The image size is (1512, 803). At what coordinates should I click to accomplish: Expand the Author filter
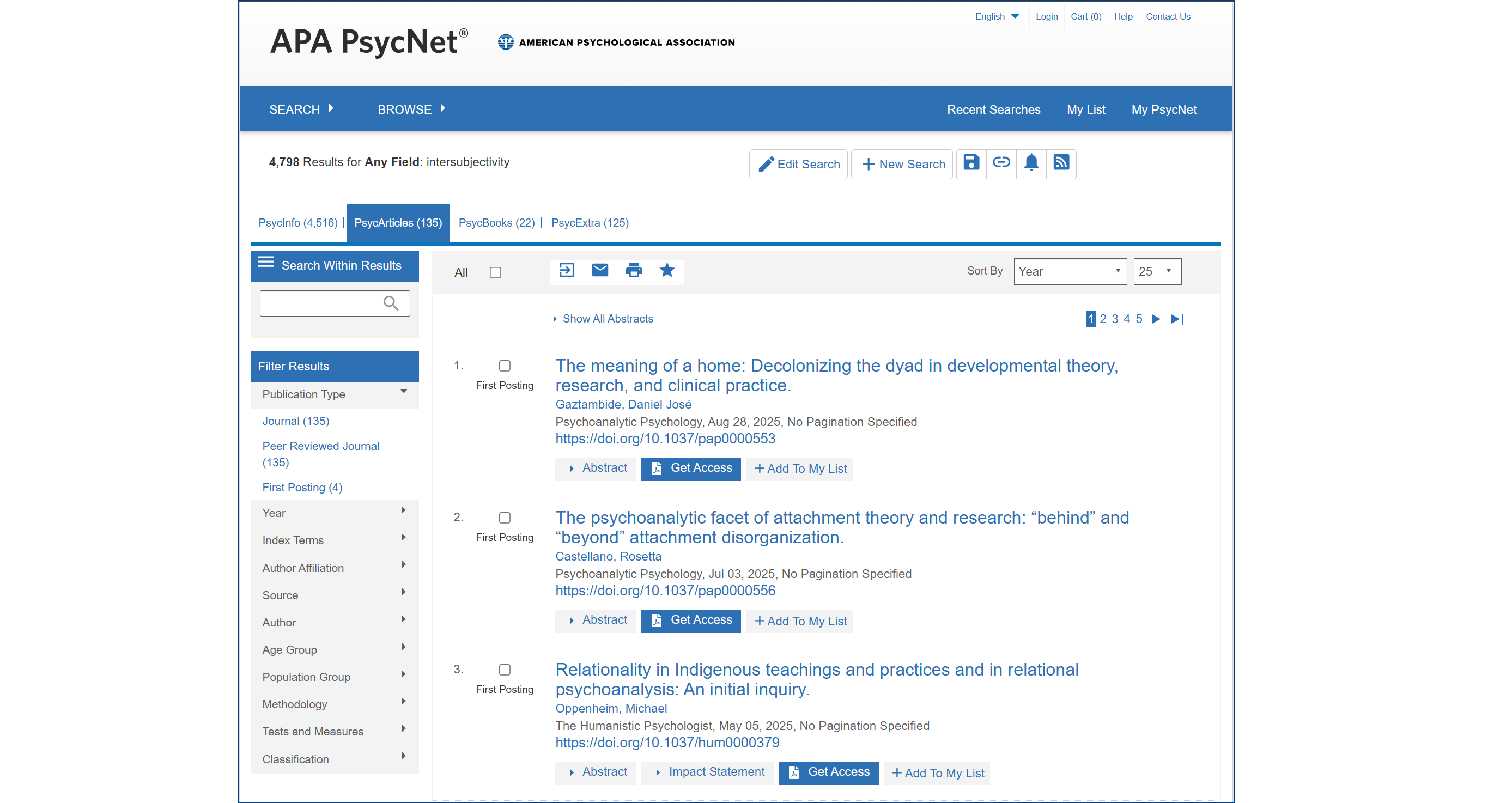coord(335,622)
